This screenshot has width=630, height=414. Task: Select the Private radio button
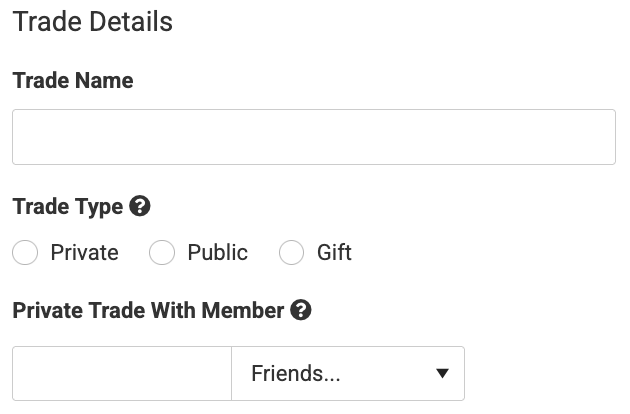coord(25,253)
